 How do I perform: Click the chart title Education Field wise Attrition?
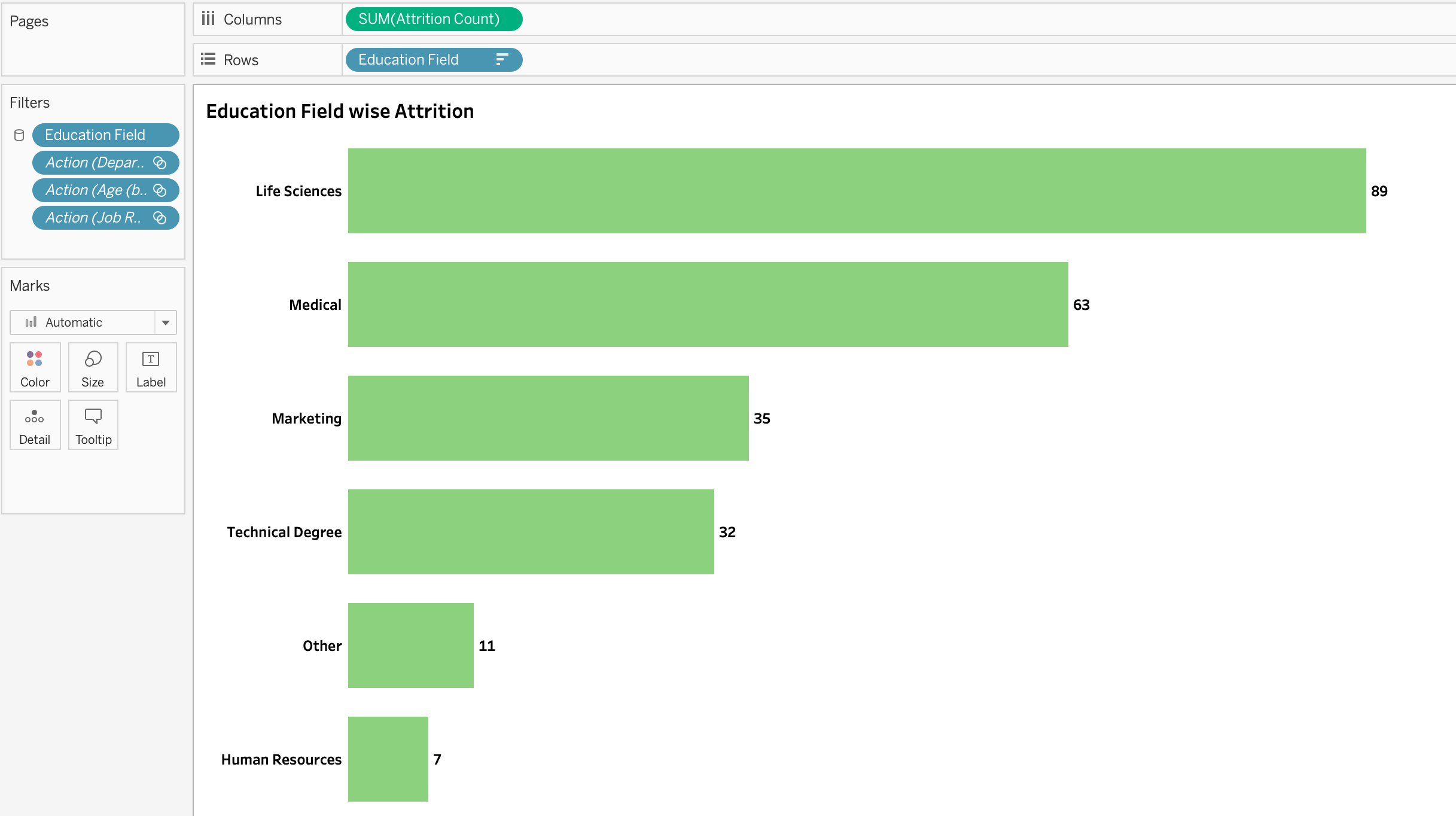340,111
